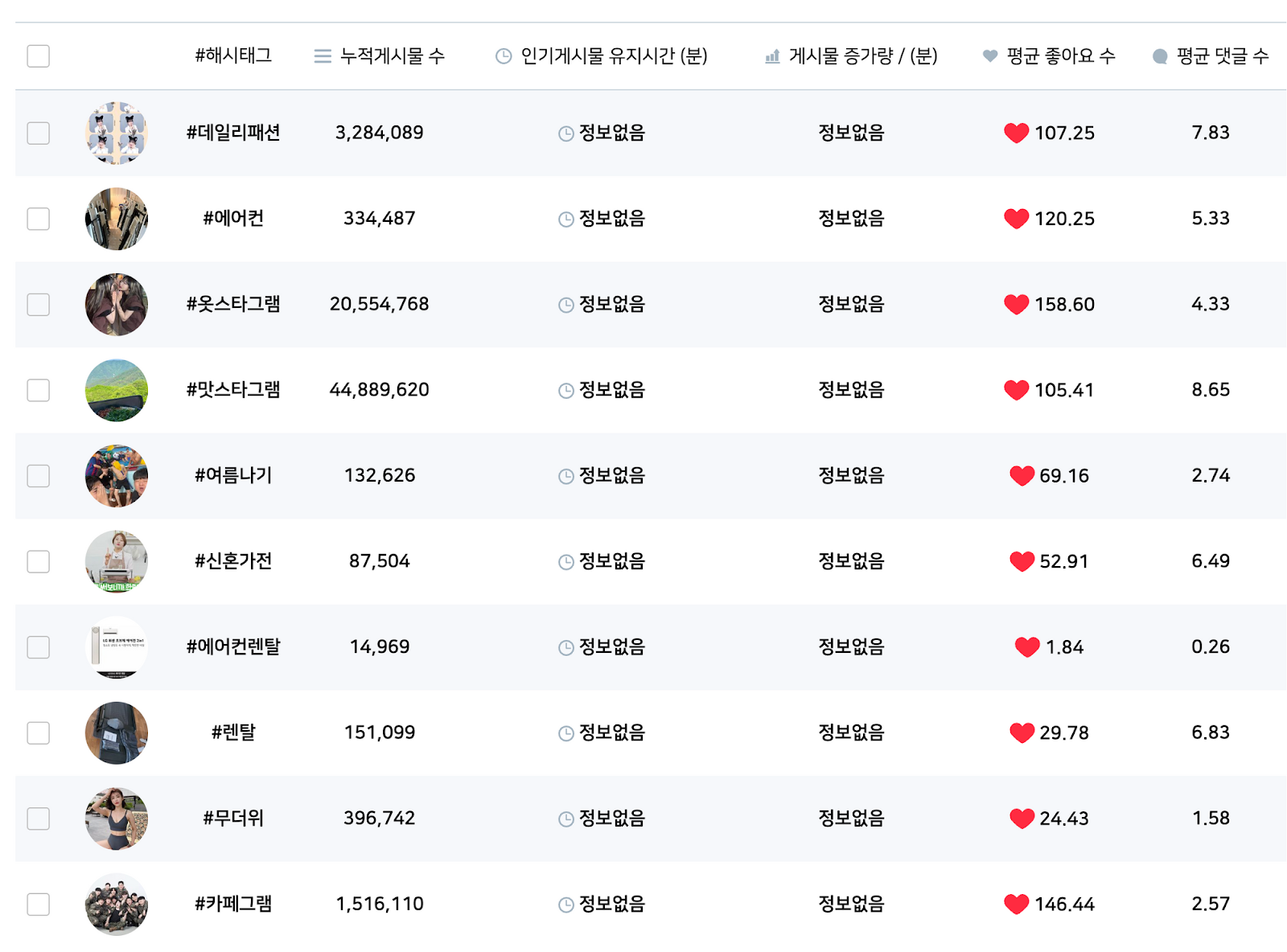
Task: Click the #신혼가전 thumbnail image
Action: [117, 561]
